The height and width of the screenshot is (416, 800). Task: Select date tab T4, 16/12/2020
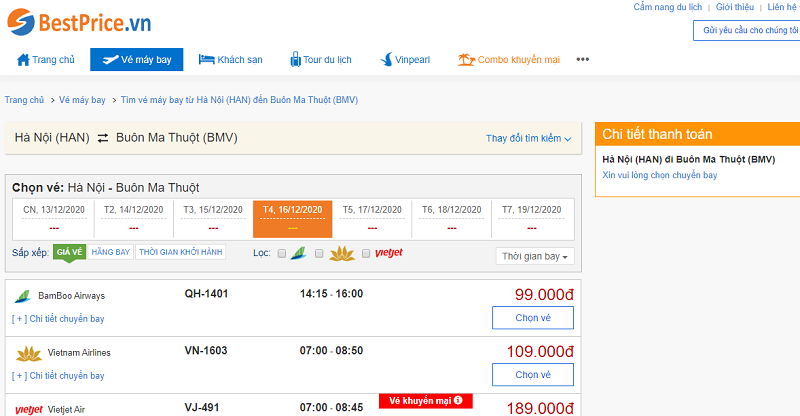pyautogui.click(x=292, y=218)
